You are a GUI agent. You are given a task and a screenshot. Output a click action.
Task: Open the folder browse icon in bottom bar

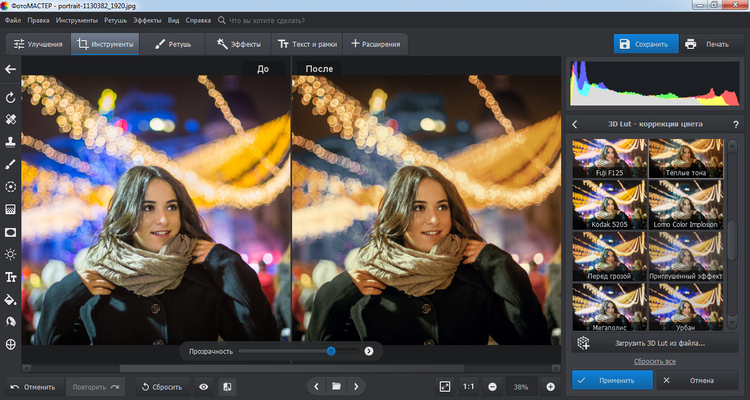[x=337, y=386]
